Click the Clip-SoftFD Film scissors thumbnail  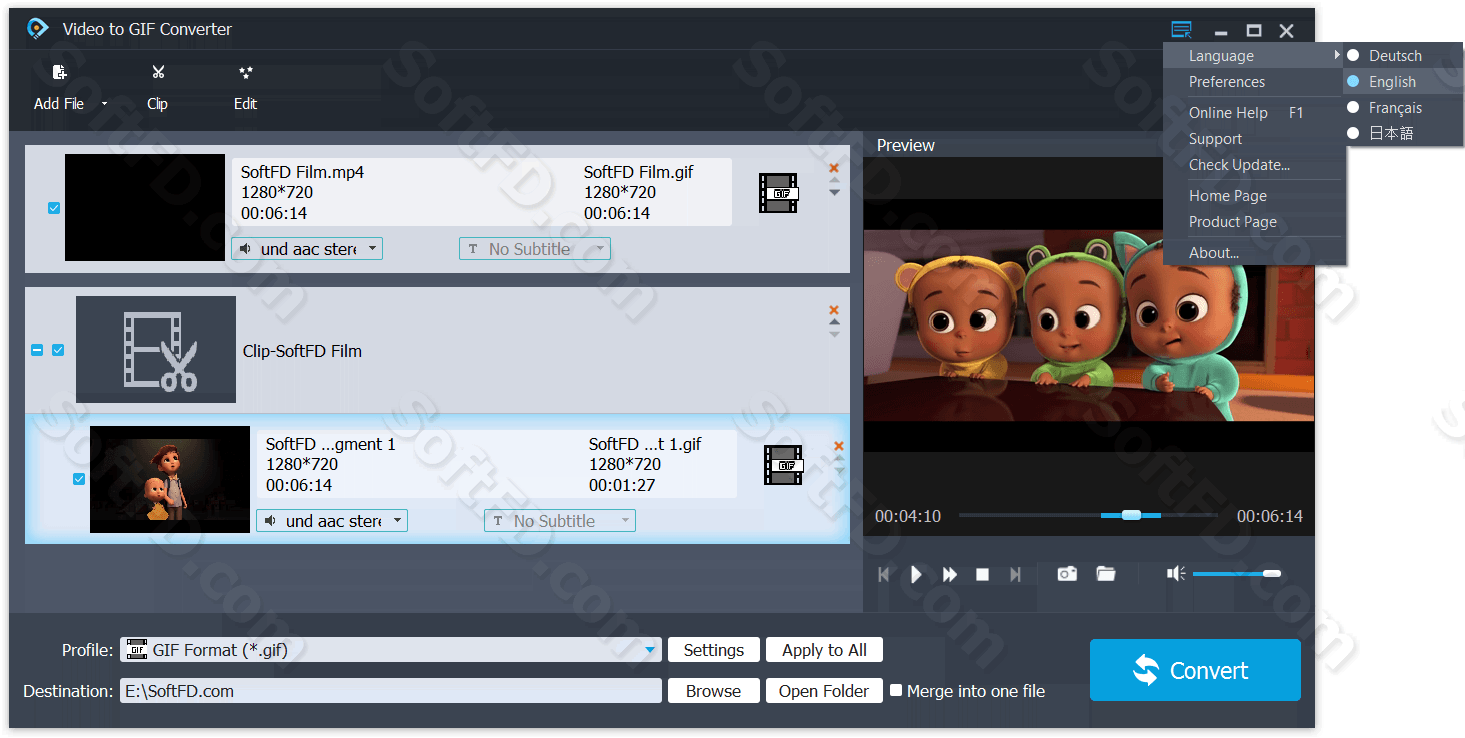point(156,349)
